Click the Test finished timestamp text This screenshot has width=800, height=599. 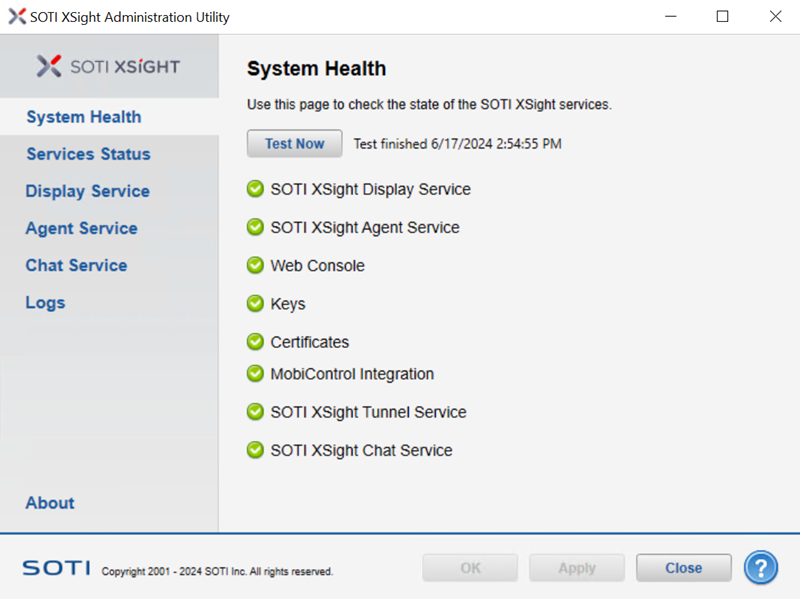458,144
